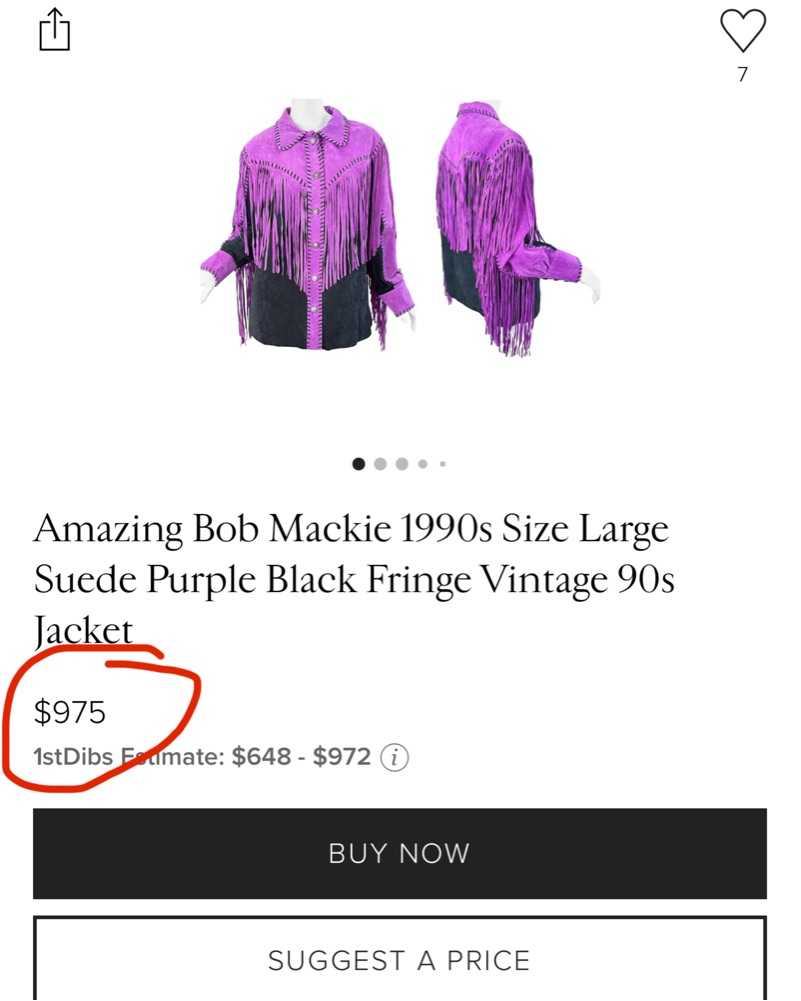This screenshot has height=1001, width=801.
Task: Click the word Jacket in the title
Action: (83, 630)
